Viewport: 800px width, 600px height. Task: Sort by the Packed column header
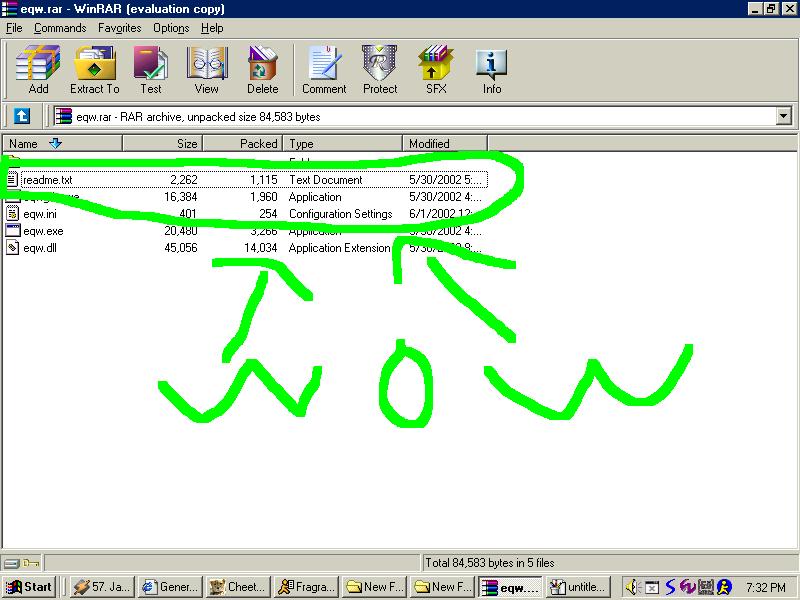[x=243, y=143]
